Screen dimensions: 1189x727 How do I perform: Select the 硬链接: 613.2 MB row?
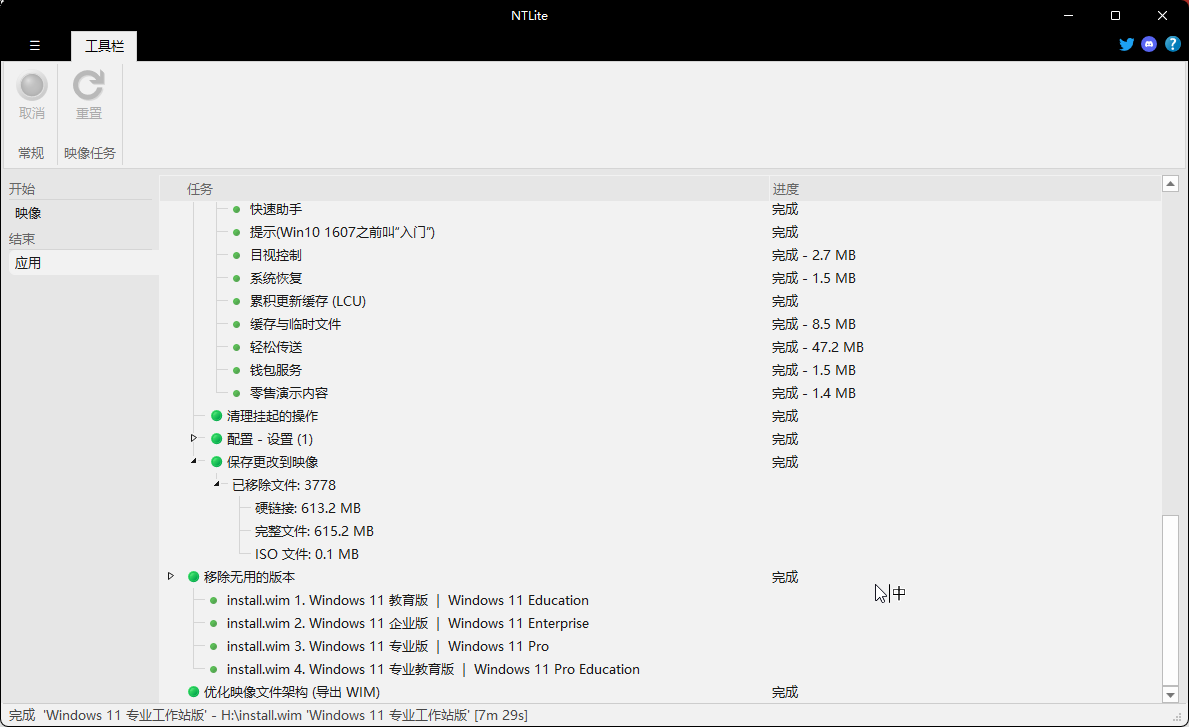(x=308, y=508)
